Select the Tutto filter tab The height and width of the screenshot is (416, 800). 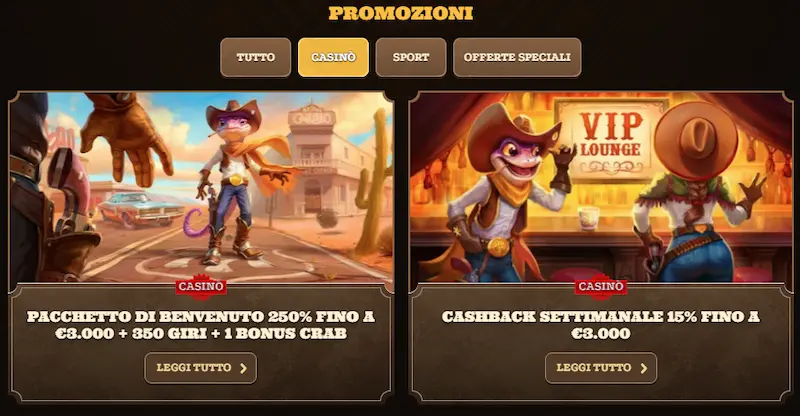coord(256,57)
